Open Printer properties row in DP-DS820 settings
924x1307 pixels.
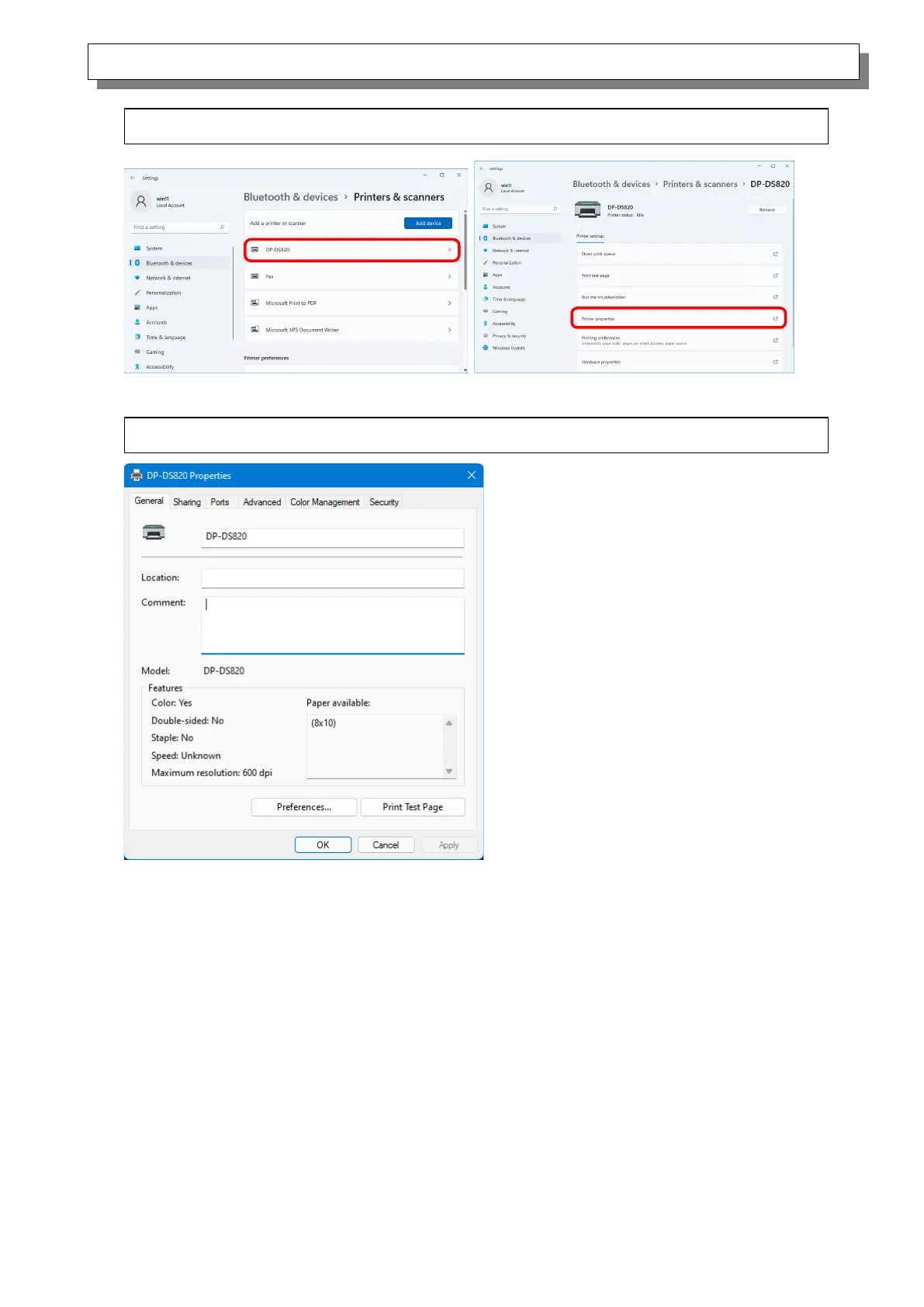coord(679,318)
